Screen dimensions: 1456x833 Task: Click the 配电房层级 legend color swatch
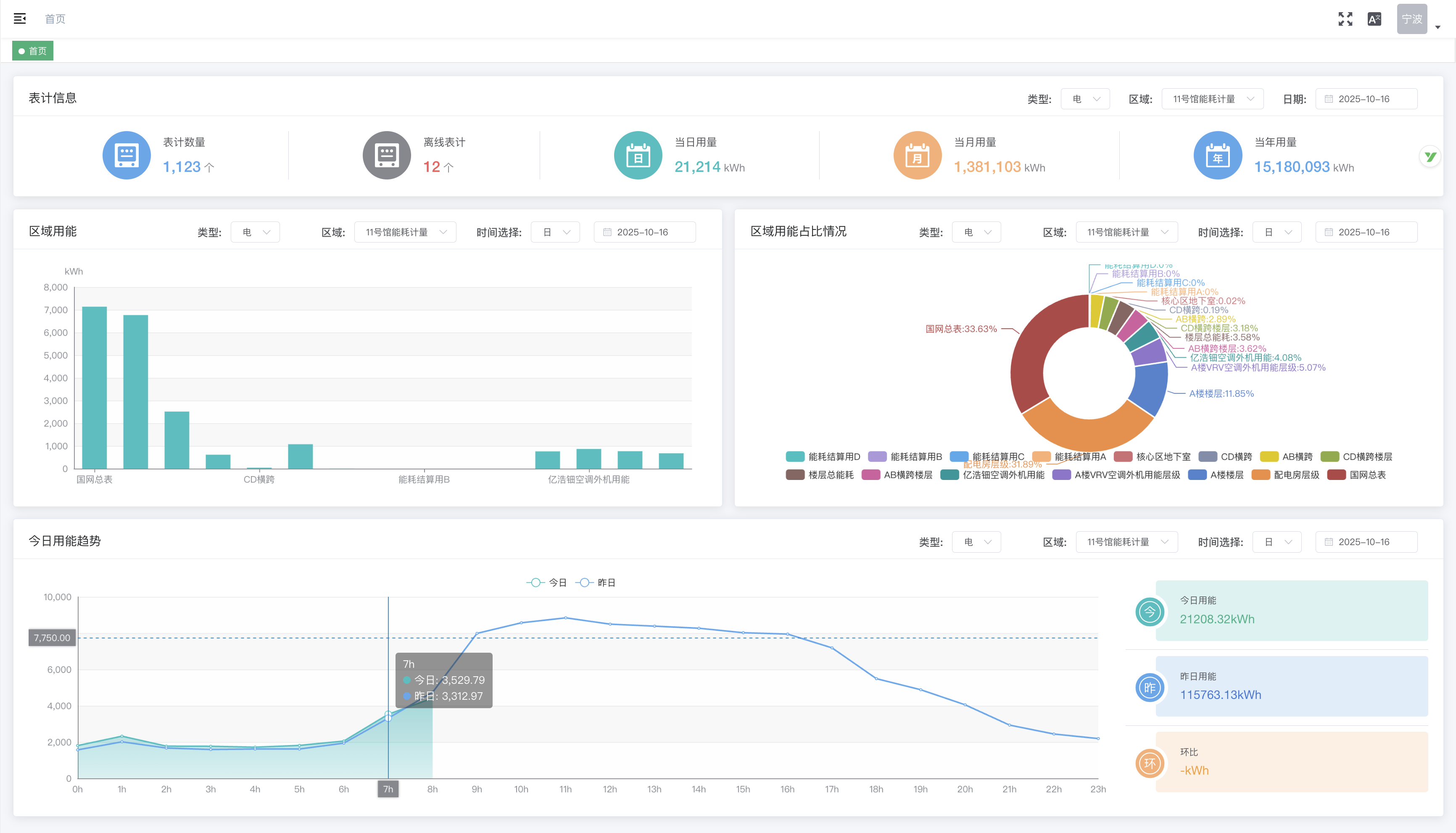(1261, 475)
